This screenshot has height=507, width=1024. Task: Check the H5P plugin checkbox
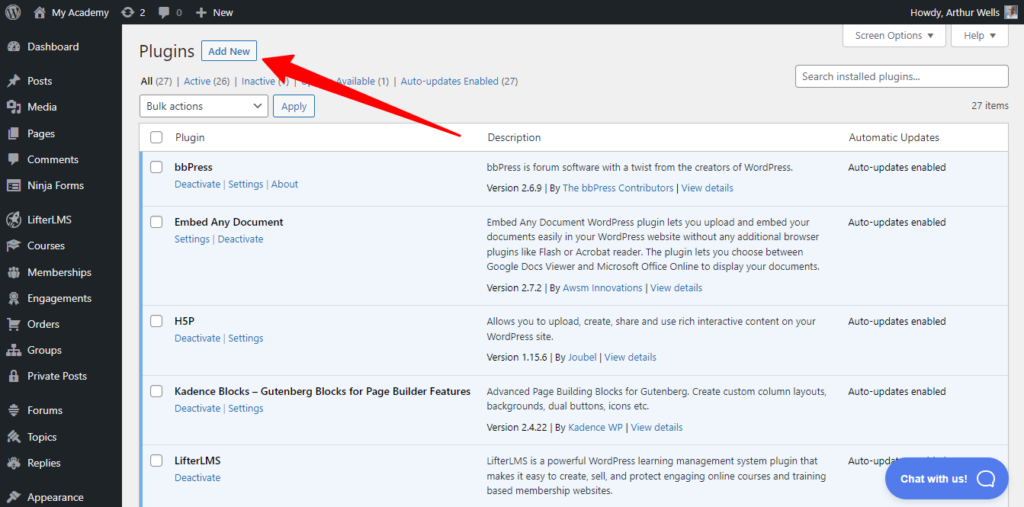(x=156, y=321)
